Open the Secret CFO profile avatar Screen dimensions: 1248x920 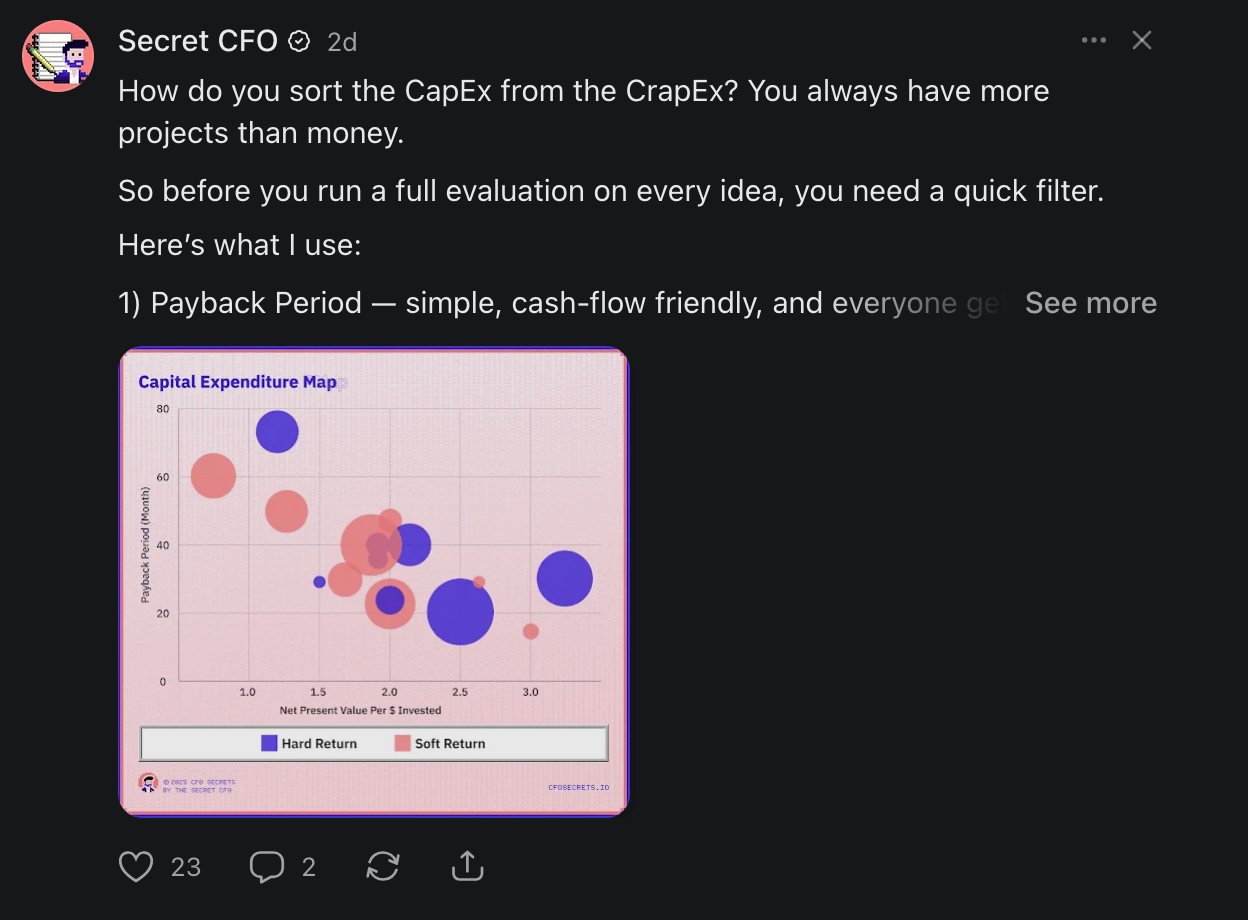(x=58, y=56)
